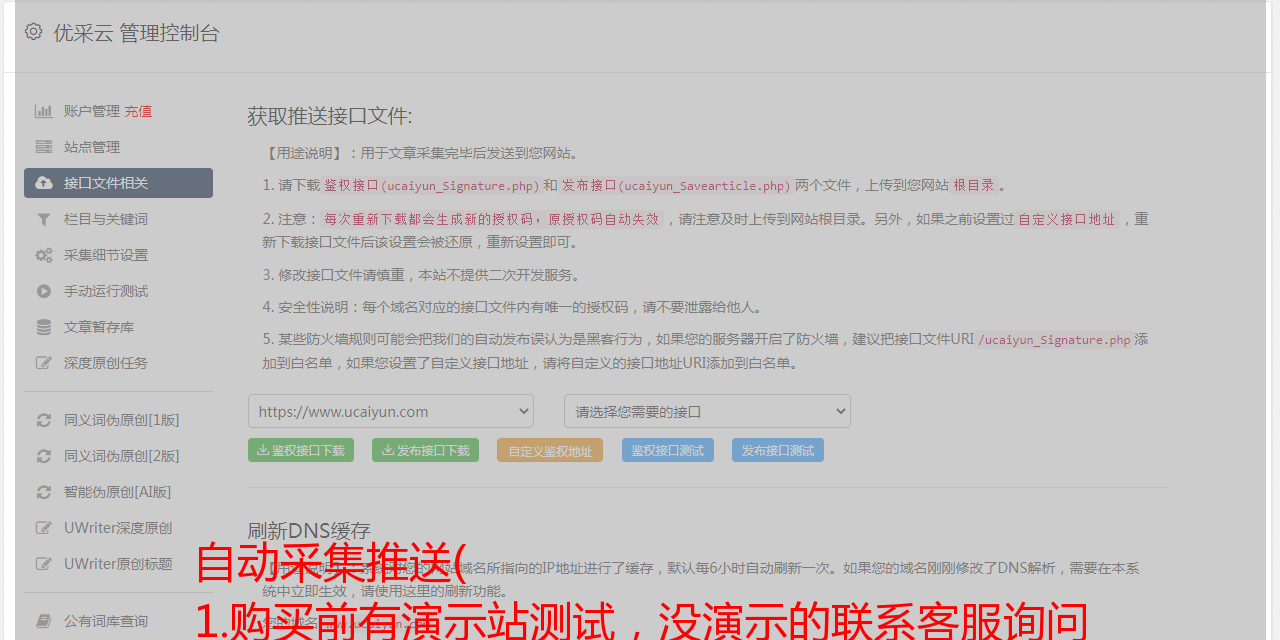
Task: Click the 鉴权接口(ucaiyun_Signature.php) code text
Action: tap(432, 185)
